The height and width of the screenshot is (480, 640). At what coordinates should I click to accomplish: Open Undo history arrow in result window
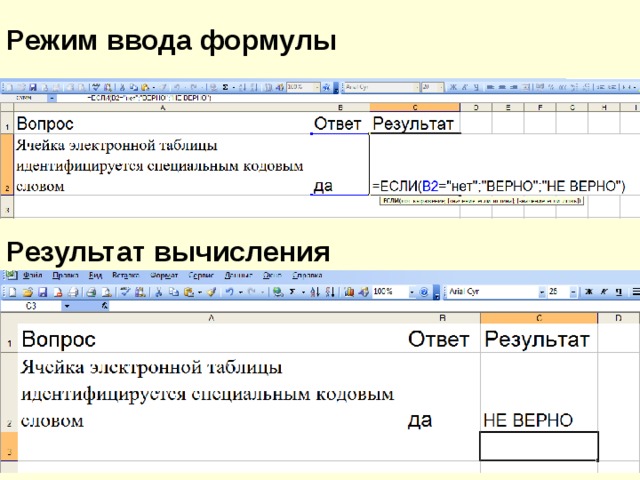pyautogui.click(x=240, y=292)
